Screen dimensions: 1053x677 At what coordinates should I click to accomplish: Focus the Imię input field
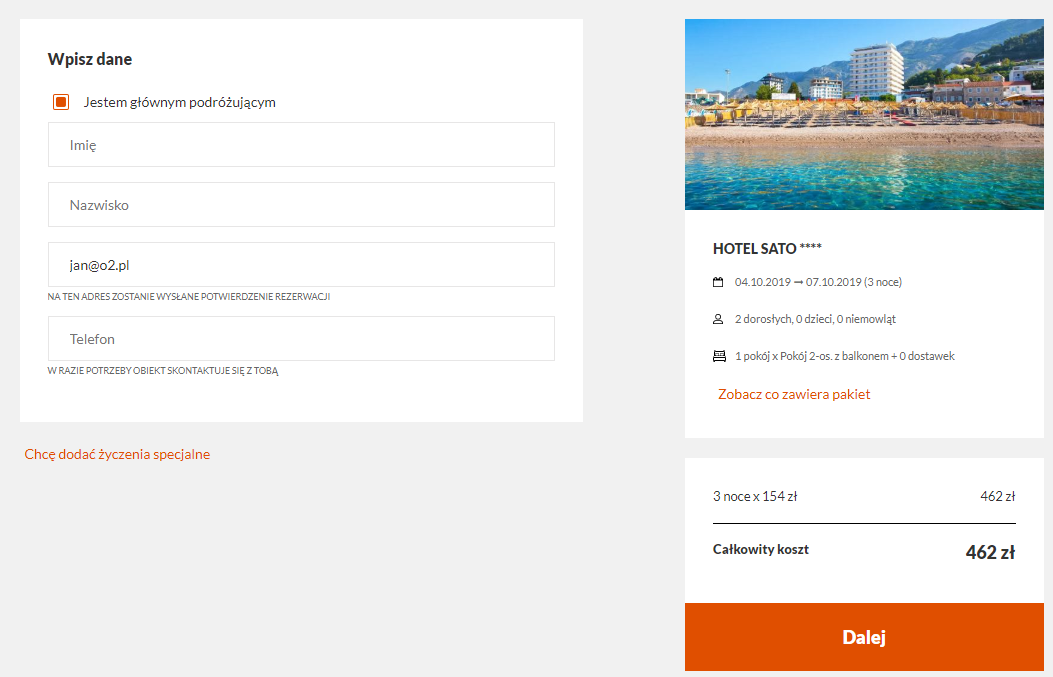(301, 144)
